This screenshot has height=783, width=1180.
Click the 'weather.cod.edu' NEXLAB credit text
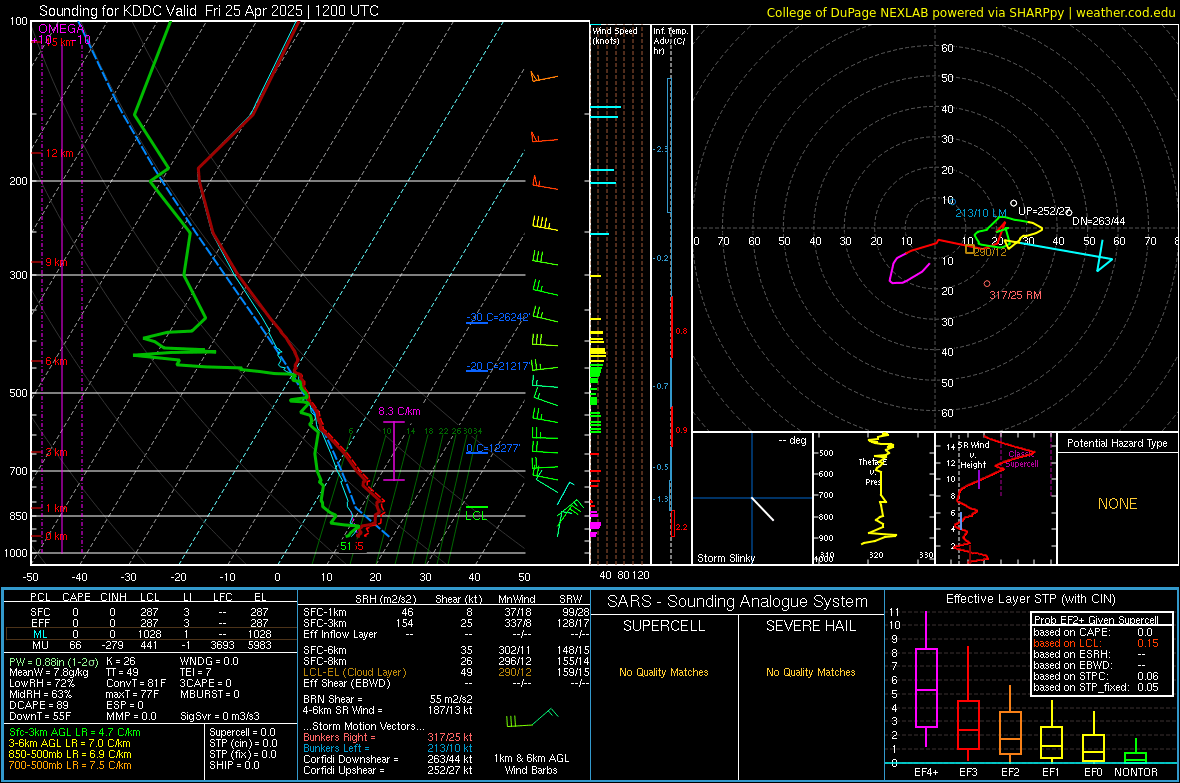(x=1125, y=12)
